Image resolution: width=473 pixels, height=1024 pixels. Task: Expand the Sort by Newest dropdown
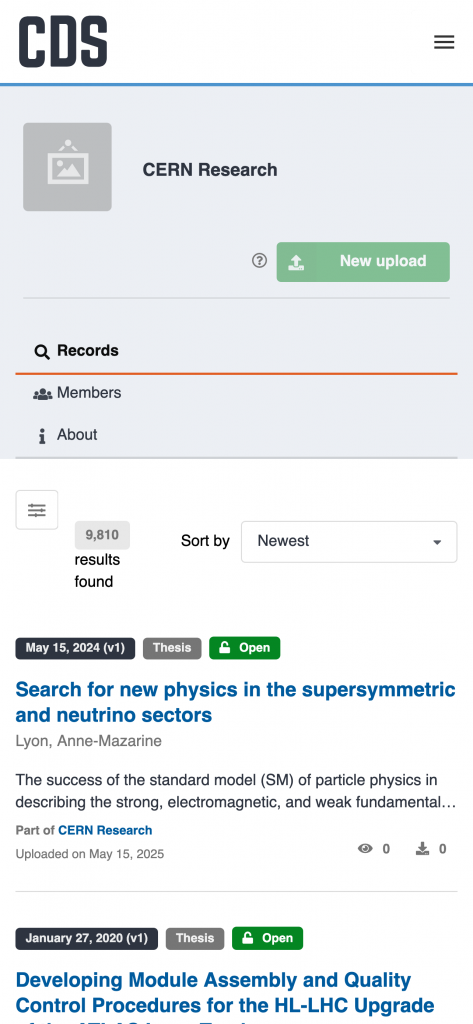tap(349, 541)
